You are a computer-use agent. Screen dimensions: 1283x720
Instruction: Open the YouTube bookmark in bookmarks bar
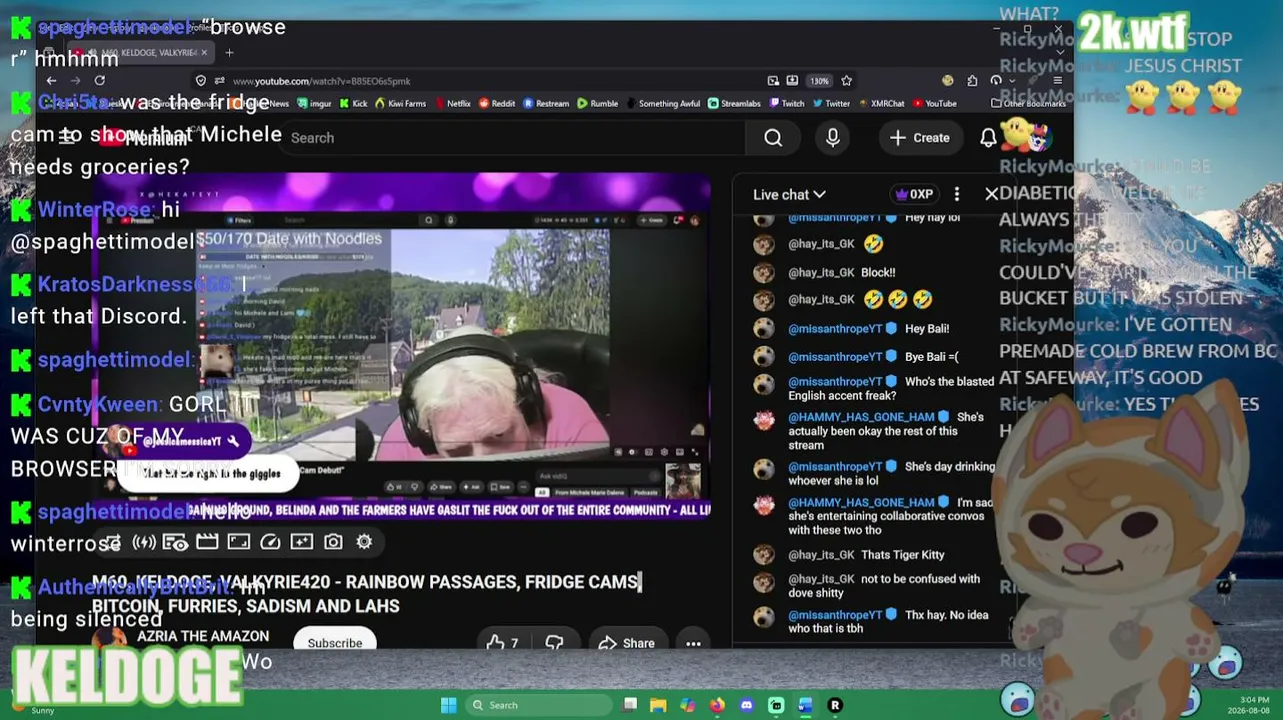click(934, 103)
